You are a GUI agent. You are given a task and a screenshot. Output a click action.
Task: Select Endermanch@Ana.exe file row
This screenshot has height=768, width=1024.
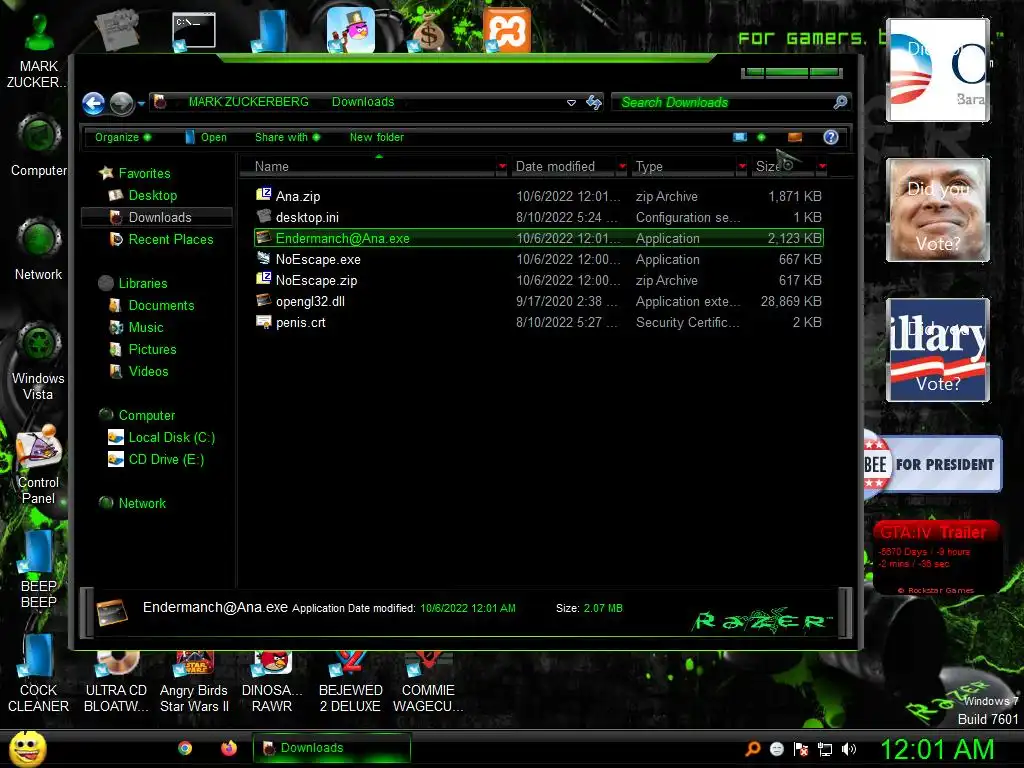539,238
